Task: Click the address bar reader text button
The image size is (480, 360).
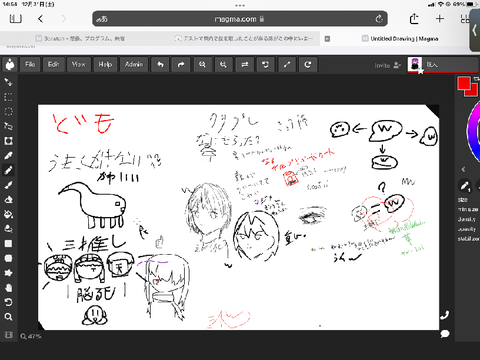Action: (102, 19)
